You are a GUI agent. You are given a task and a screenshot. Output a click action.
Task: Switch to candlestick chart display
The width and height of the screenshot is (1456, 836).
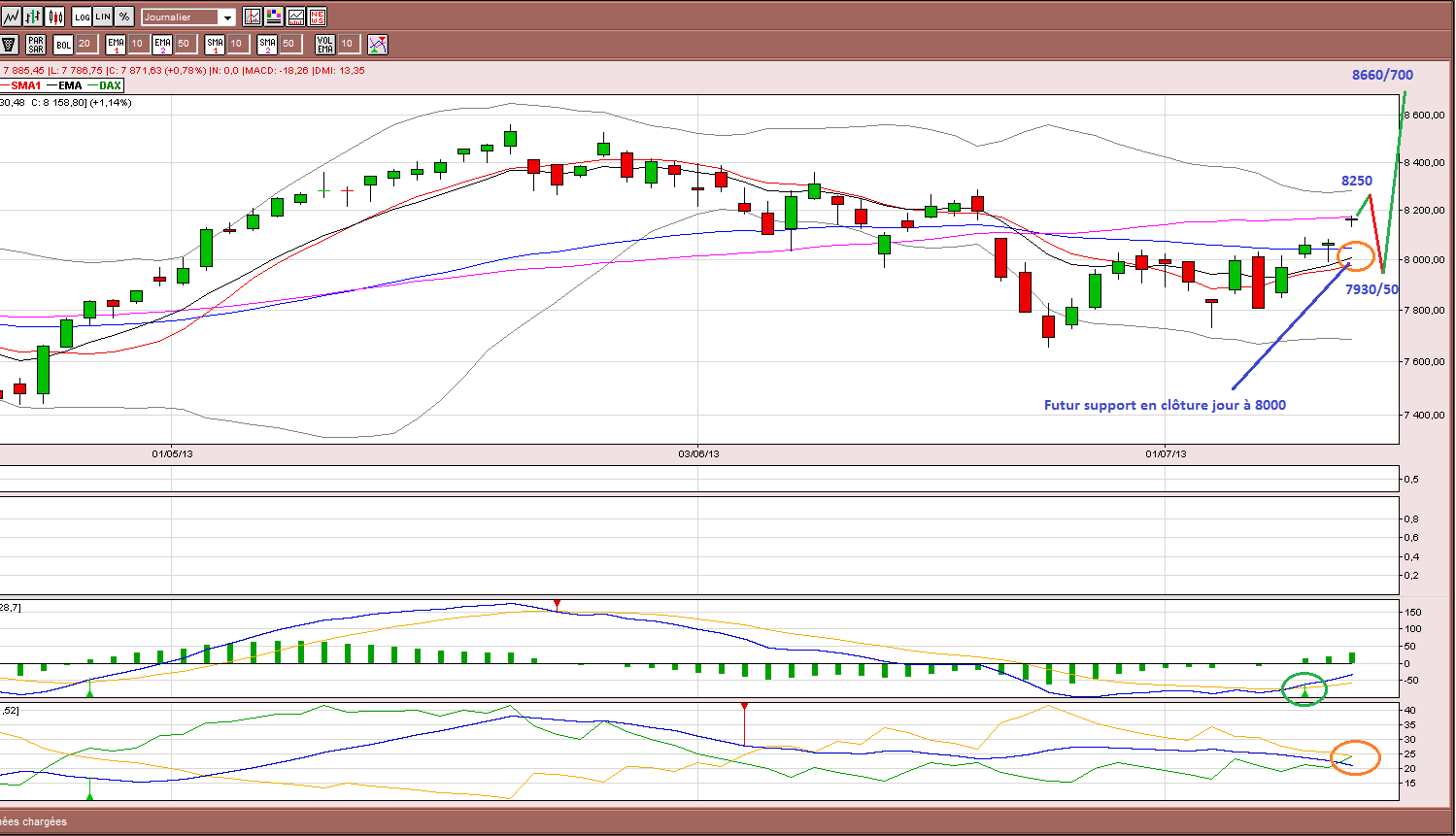coord(55,17)
